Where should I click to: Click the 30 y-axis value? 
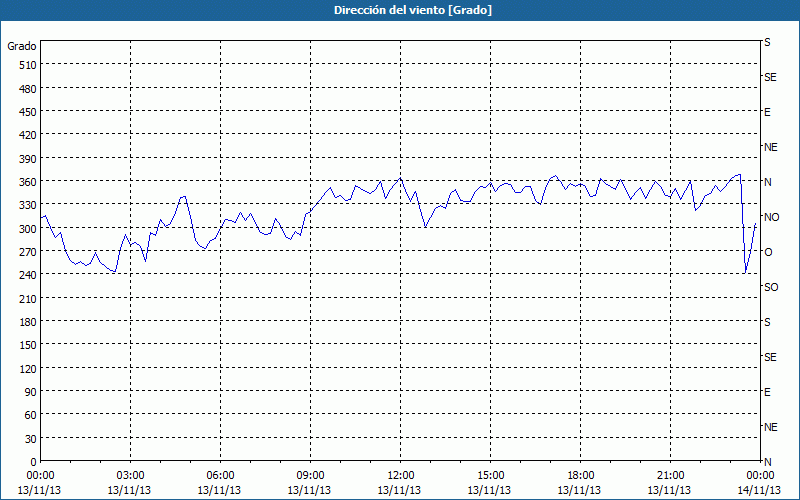(31, 439)
